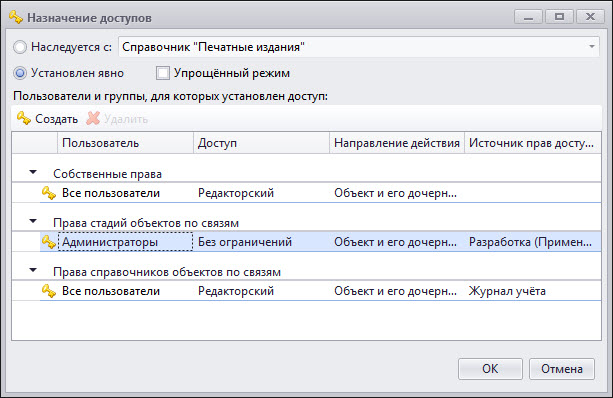Click key icon next to Журнал учёта row
The width and height of the screenshot is (613, 398).
pyautogui.click(x=49, y=291)
